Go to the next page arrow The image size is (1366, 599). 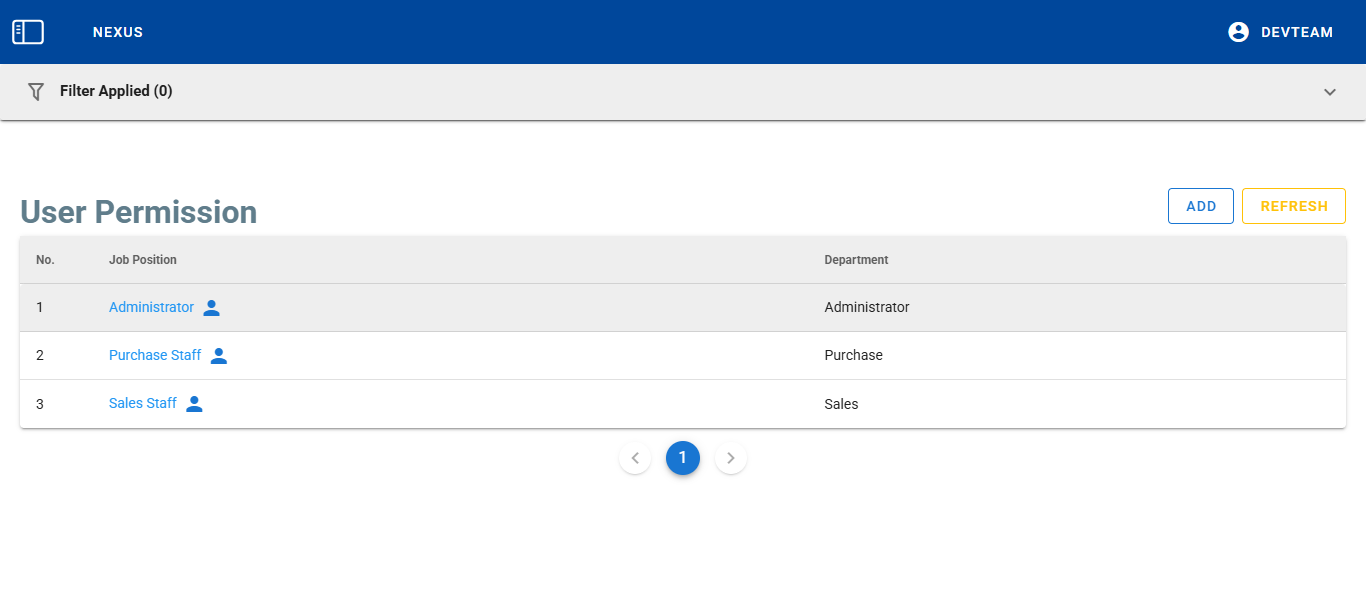[731, 458]
